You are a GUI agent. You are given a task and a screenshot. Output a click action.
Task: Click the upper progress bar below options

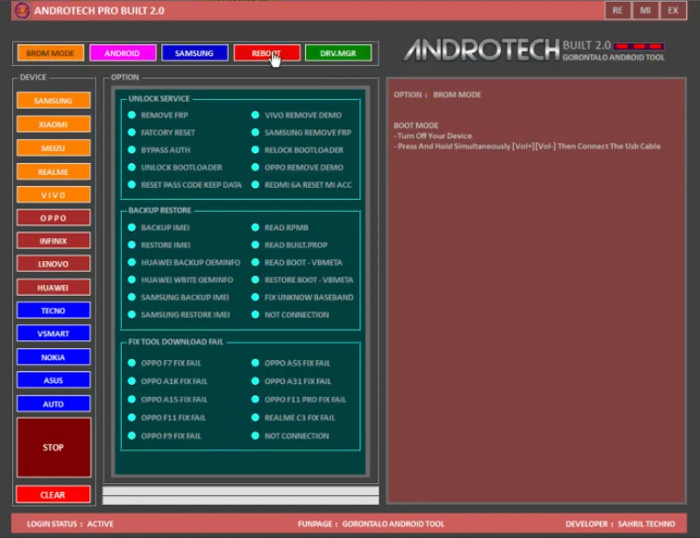pos(241,491)
